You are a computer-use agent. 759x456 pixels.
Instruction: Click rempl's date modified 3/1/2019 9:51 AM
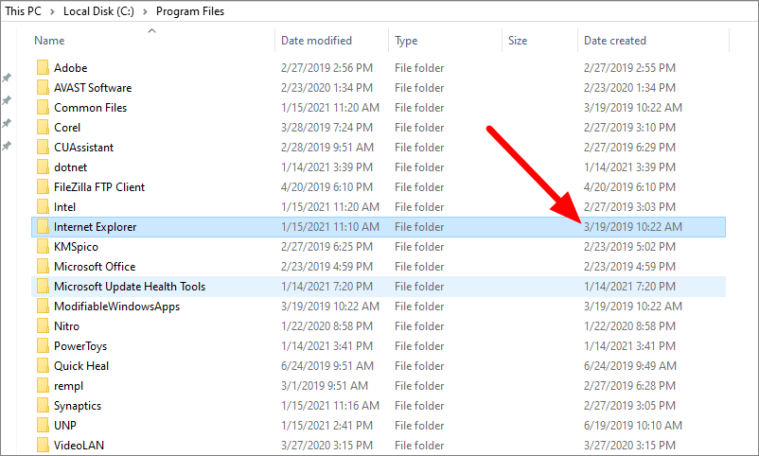pos(324,385)
